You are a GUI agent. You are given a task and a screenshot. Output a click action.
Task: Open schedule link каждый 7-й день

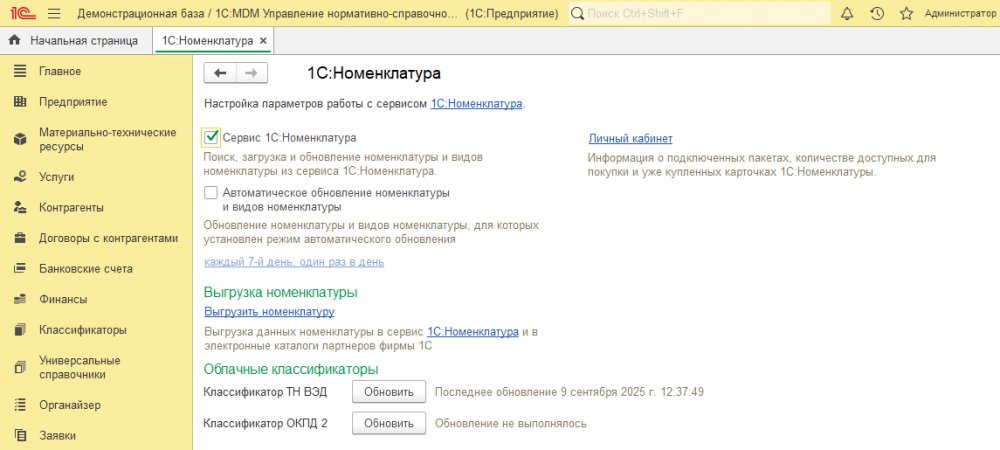[x=294, y=262]
